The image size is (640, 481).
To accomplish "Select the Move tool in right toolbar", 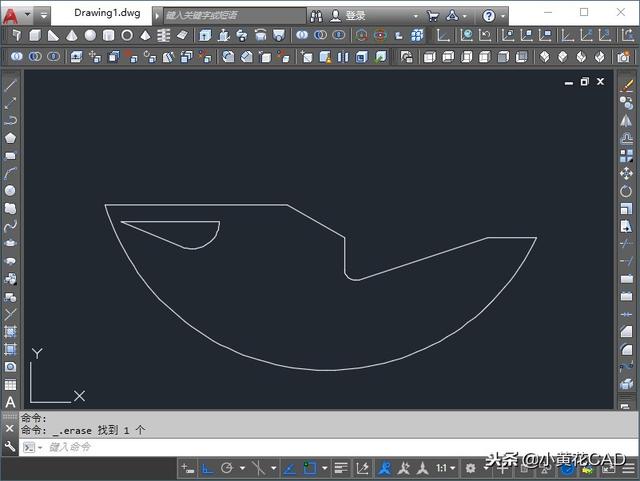I will 627,173.
